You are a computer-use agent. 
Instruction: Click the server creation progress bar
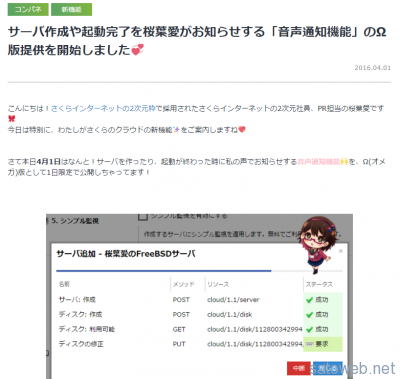point(199,271)
